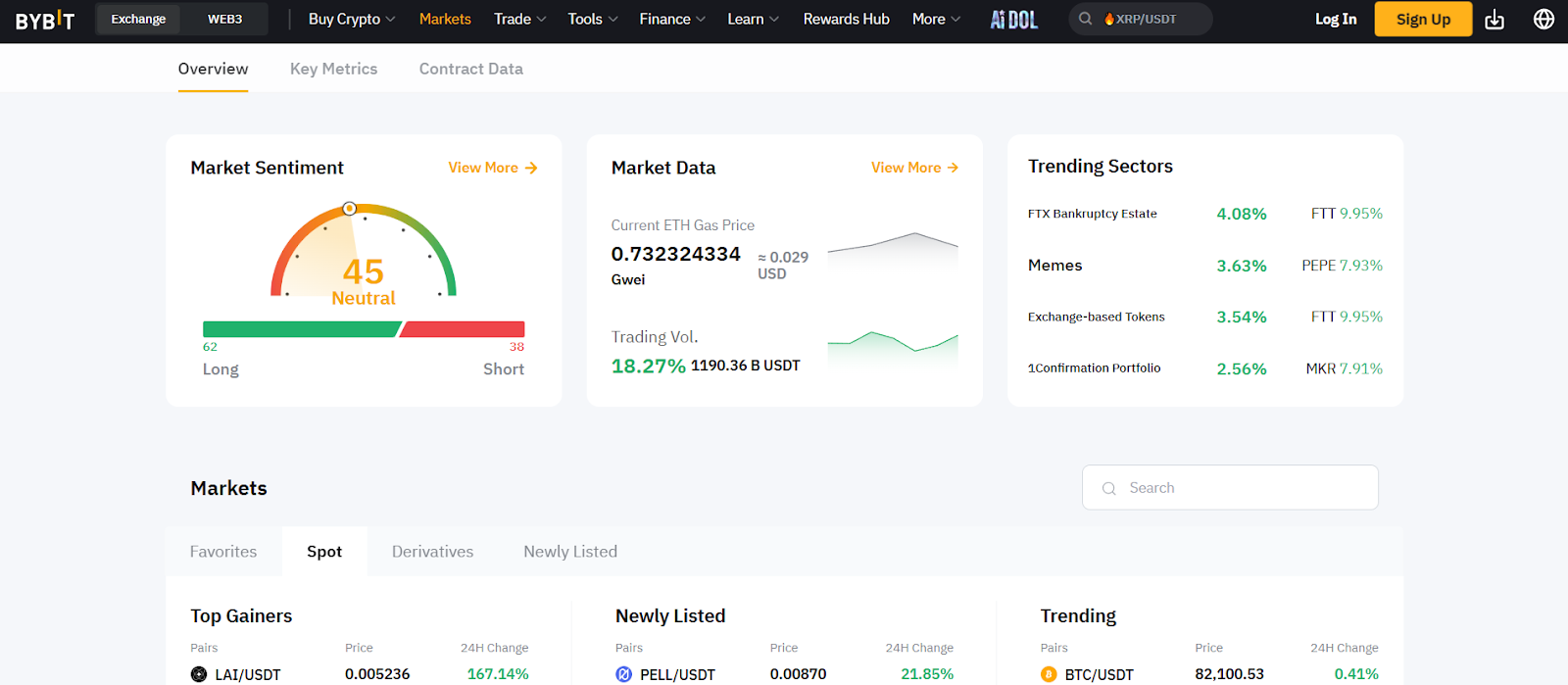Expand the Tools dropdown menu
Image resolution: width=1568 pixels, height=685 pixels.
593,20
